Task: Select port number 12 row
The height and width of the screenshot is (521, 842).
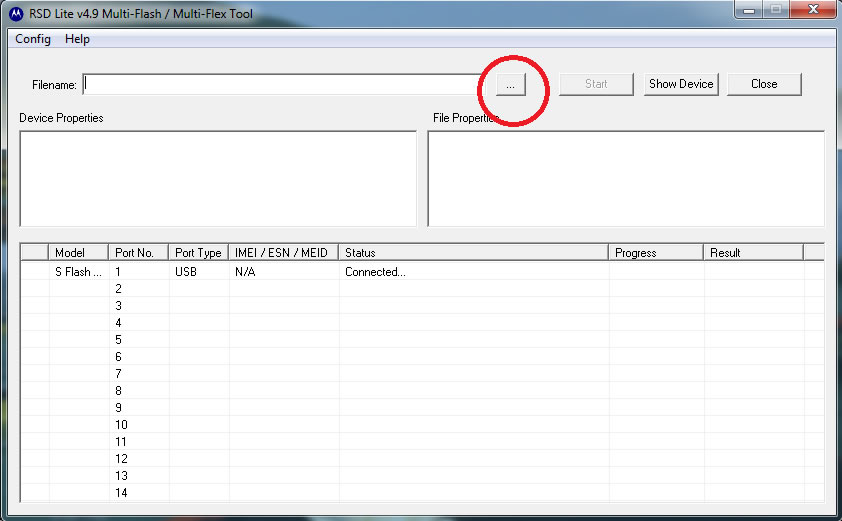Action: (422, 459)
